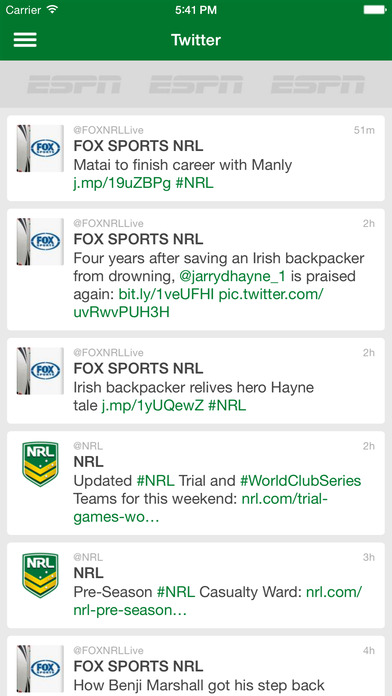Open the bit.ly/1veUFHI link
This screenshot has width=392, height=696.
(x=166, y=294)
